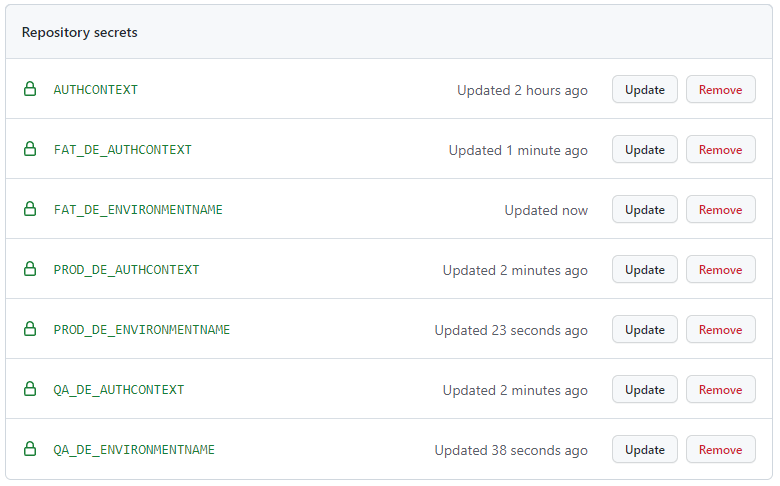
Task: Remove the FAT_DE_ENVIRONMENTNAME secret
Action: 720,209
